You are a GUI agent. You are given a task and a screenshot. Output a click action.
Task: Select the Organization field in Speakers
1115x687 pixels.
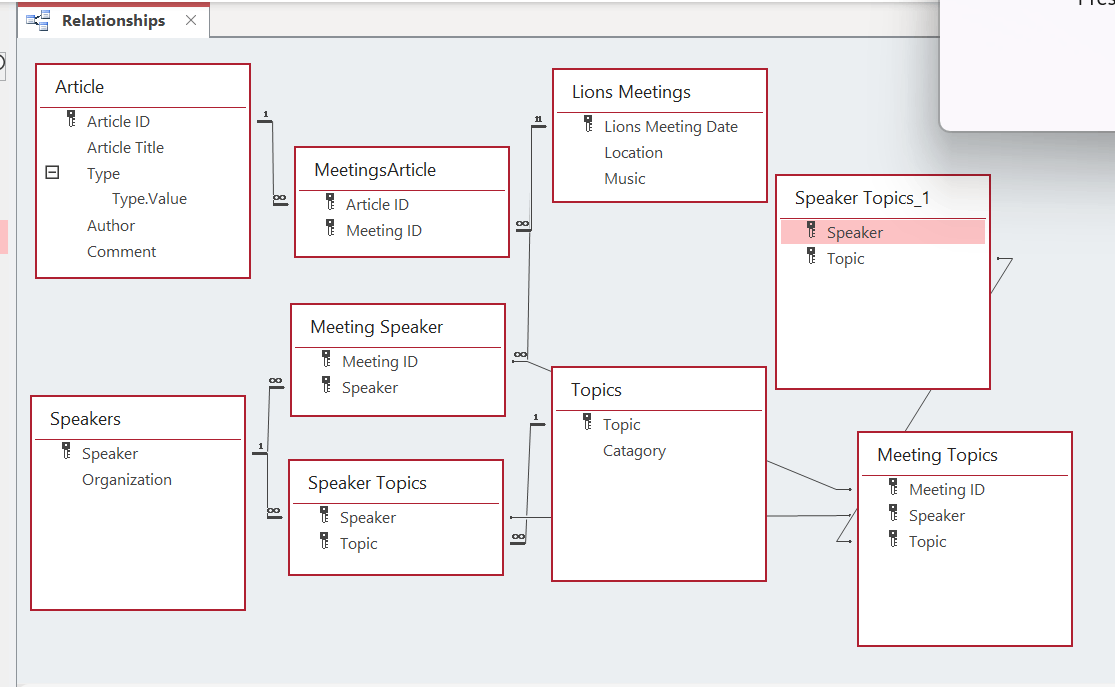(x=127, y=479)
